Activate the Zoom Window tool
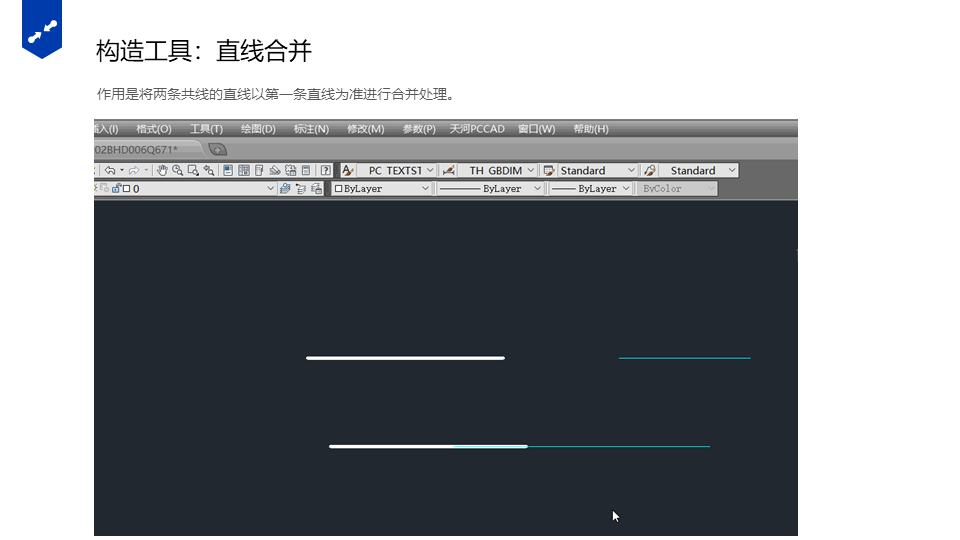Viewport: 960px width, 540px height. click(193, 170)
